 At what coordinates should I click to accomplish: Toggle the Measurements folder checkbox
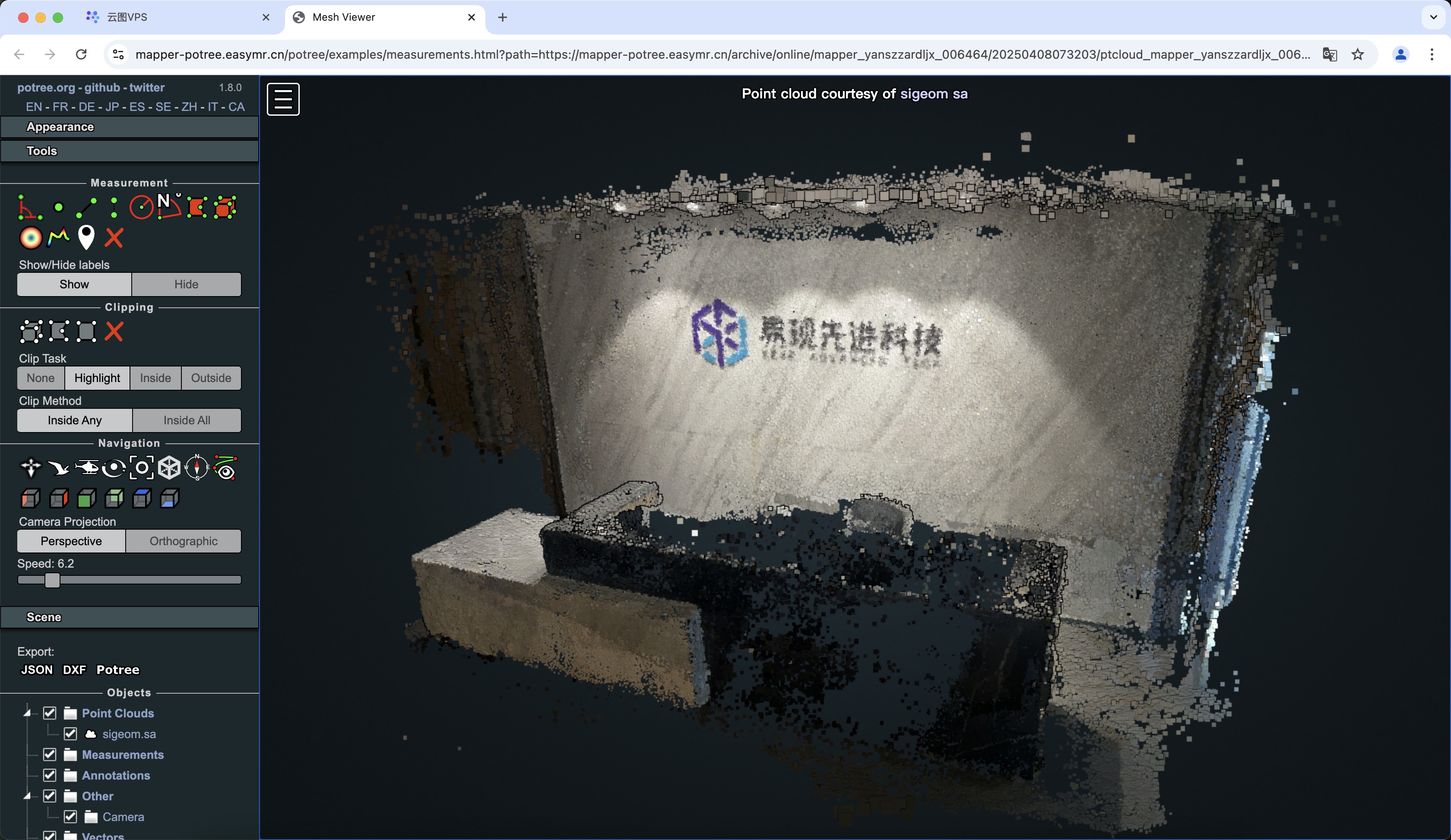click(50, 754)
